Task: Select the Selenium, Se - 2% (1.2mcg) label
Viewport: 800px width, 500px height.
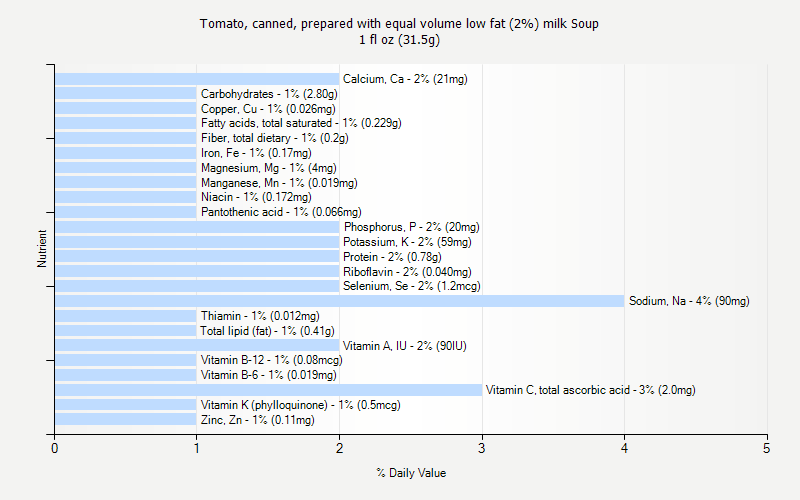Action: pyautogui.click(x=412, y=286)
